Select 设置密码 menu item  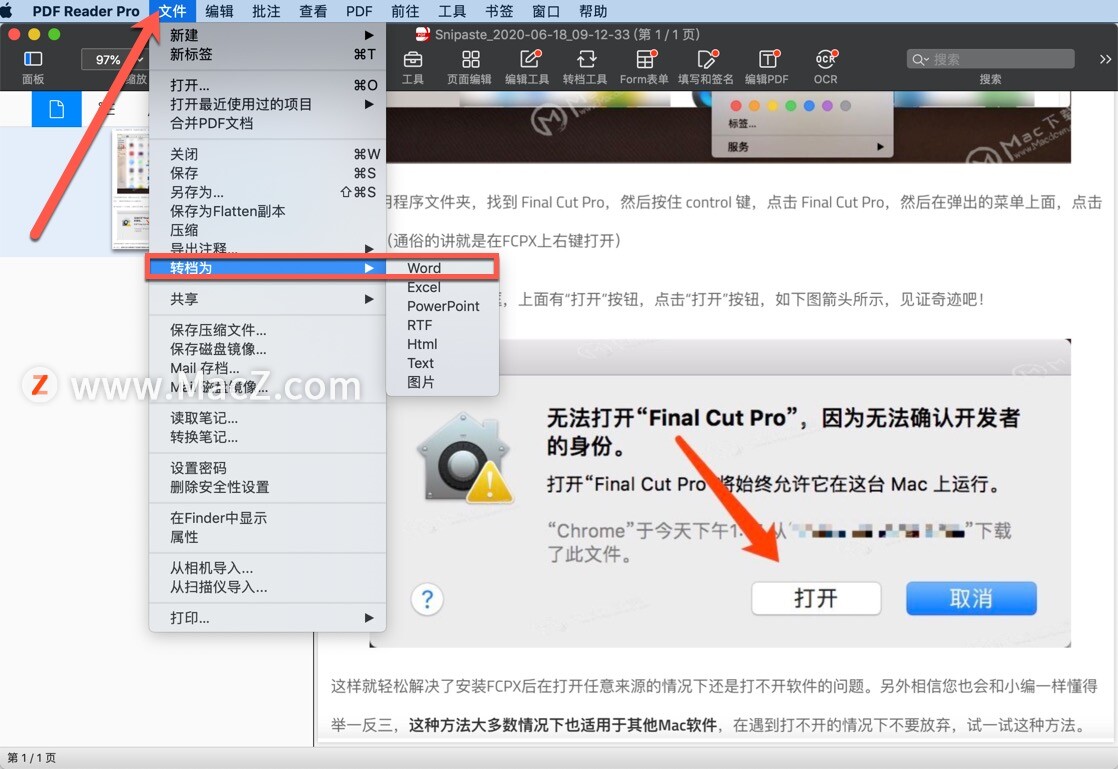(x=267, y=468)
